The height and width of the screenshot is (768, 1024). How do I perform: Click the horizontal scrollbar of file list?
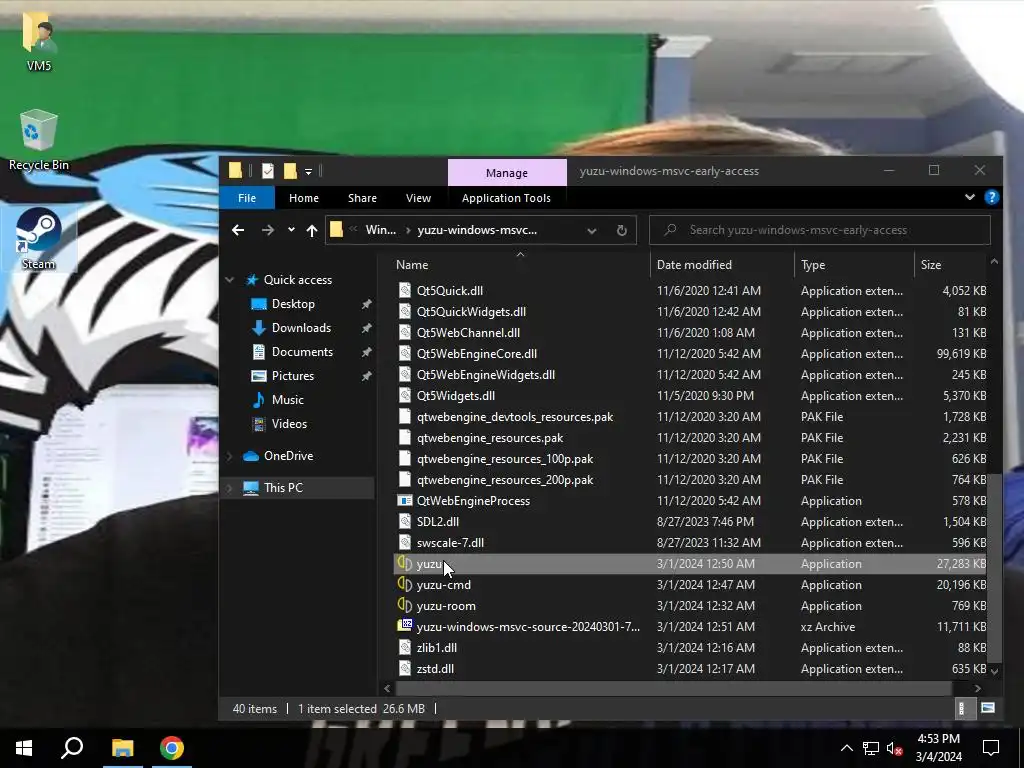[673, 688]
